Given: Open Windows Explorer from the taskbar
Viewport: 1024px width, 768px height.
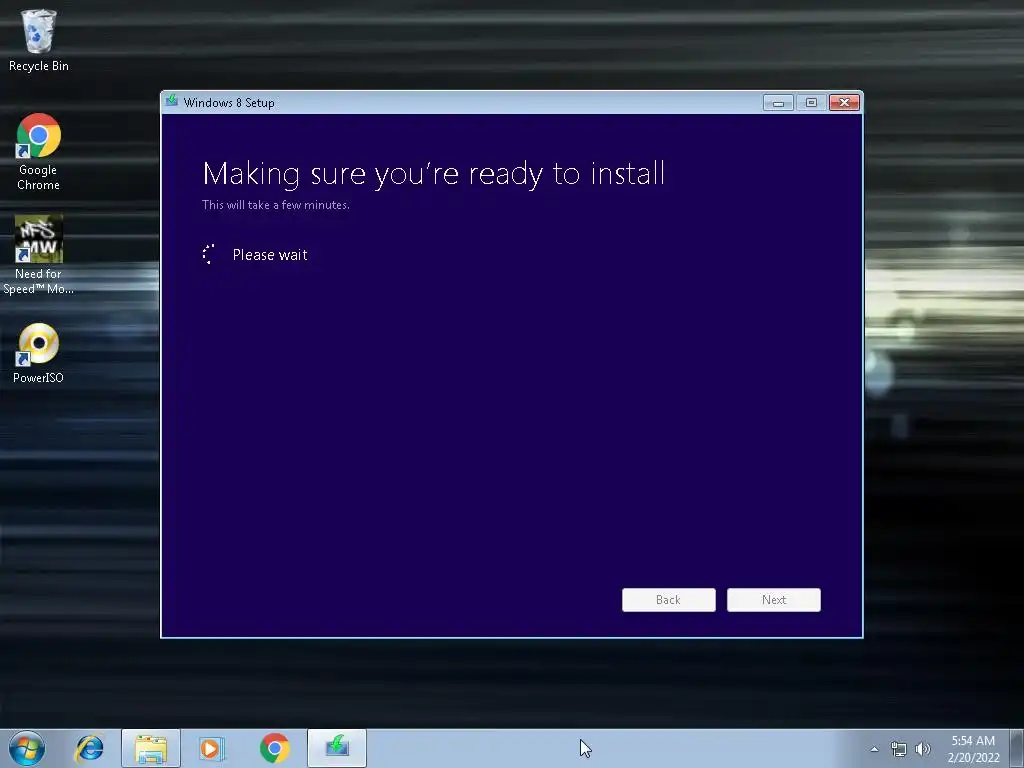Looking at the screenshot, I should coord(151,748).
